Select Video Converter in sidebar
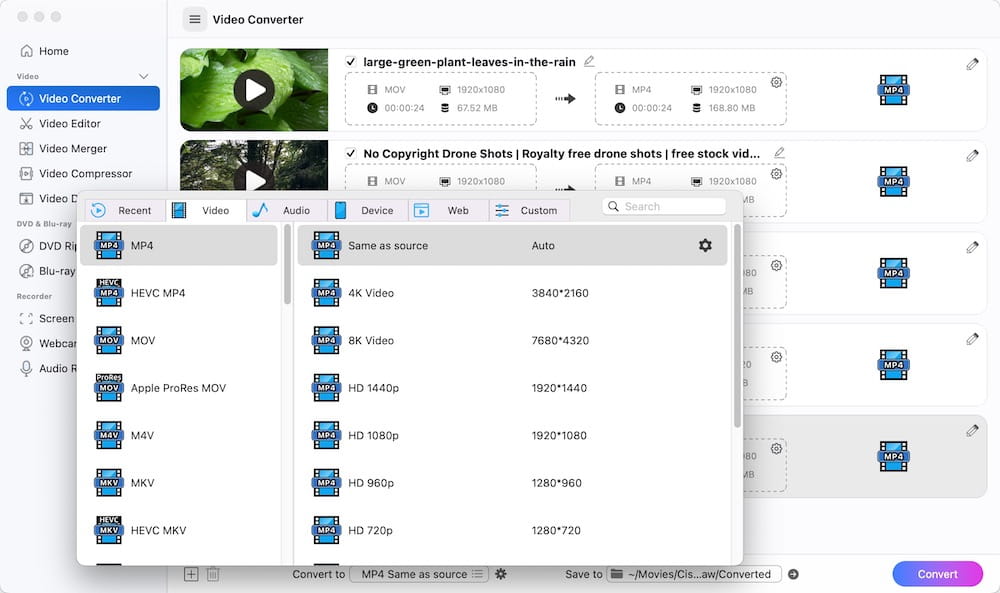This screenshot has height=593, width=1000. click(x=83, y=98)
